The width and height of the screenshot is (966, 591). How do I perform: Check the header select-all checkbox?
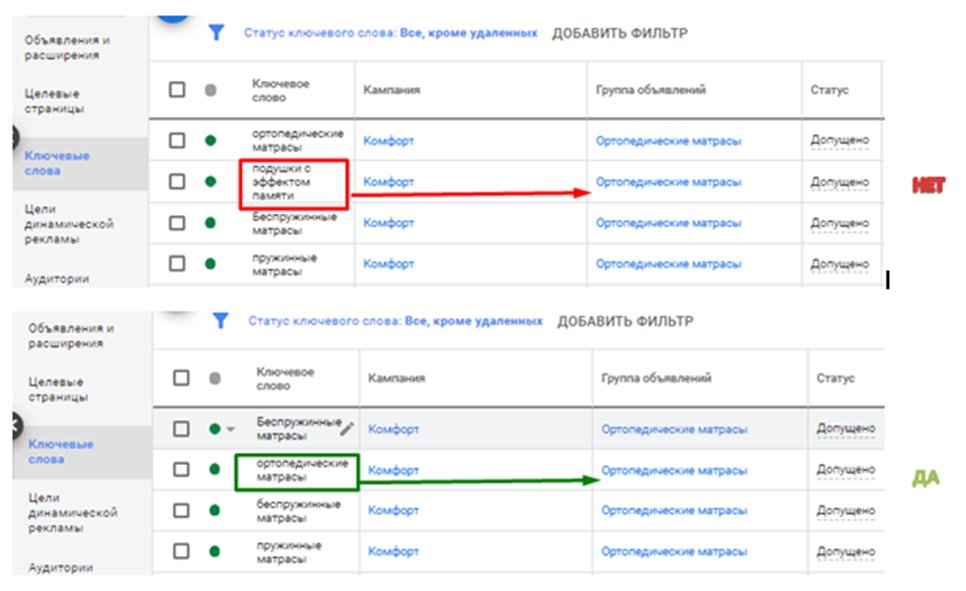(177, 88)
